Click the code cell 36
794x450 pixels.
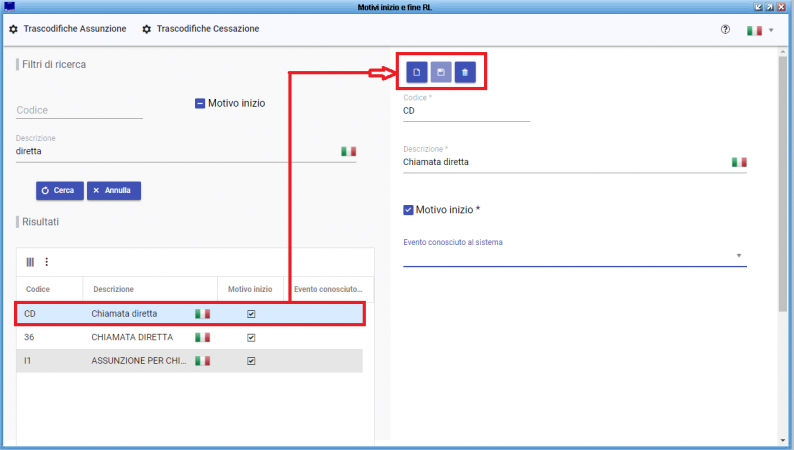click(29, 337)
